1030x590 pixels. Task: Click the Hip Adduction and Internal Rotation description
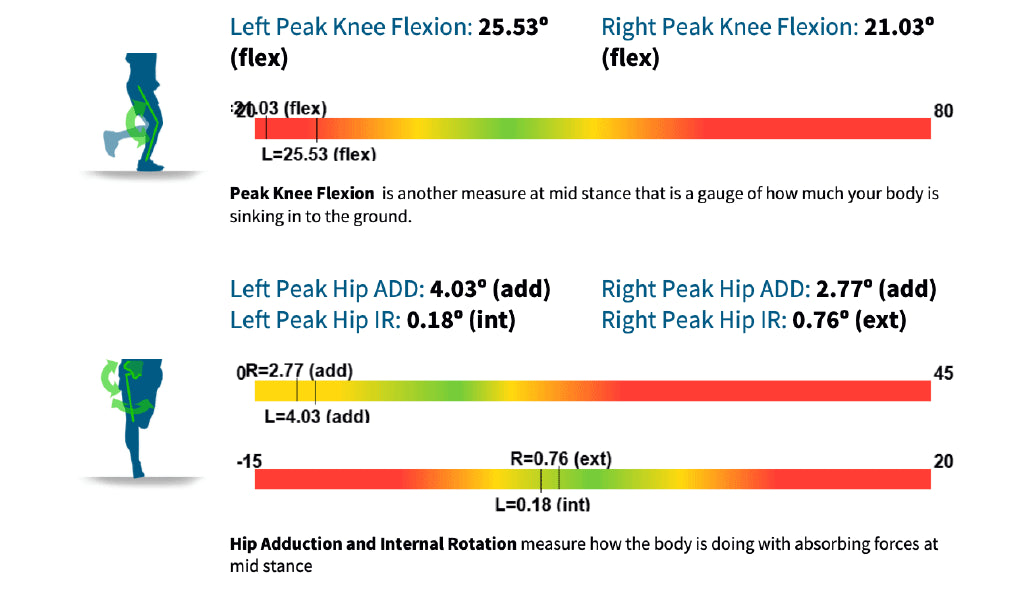pyautogui.click(x=584, y=555)
